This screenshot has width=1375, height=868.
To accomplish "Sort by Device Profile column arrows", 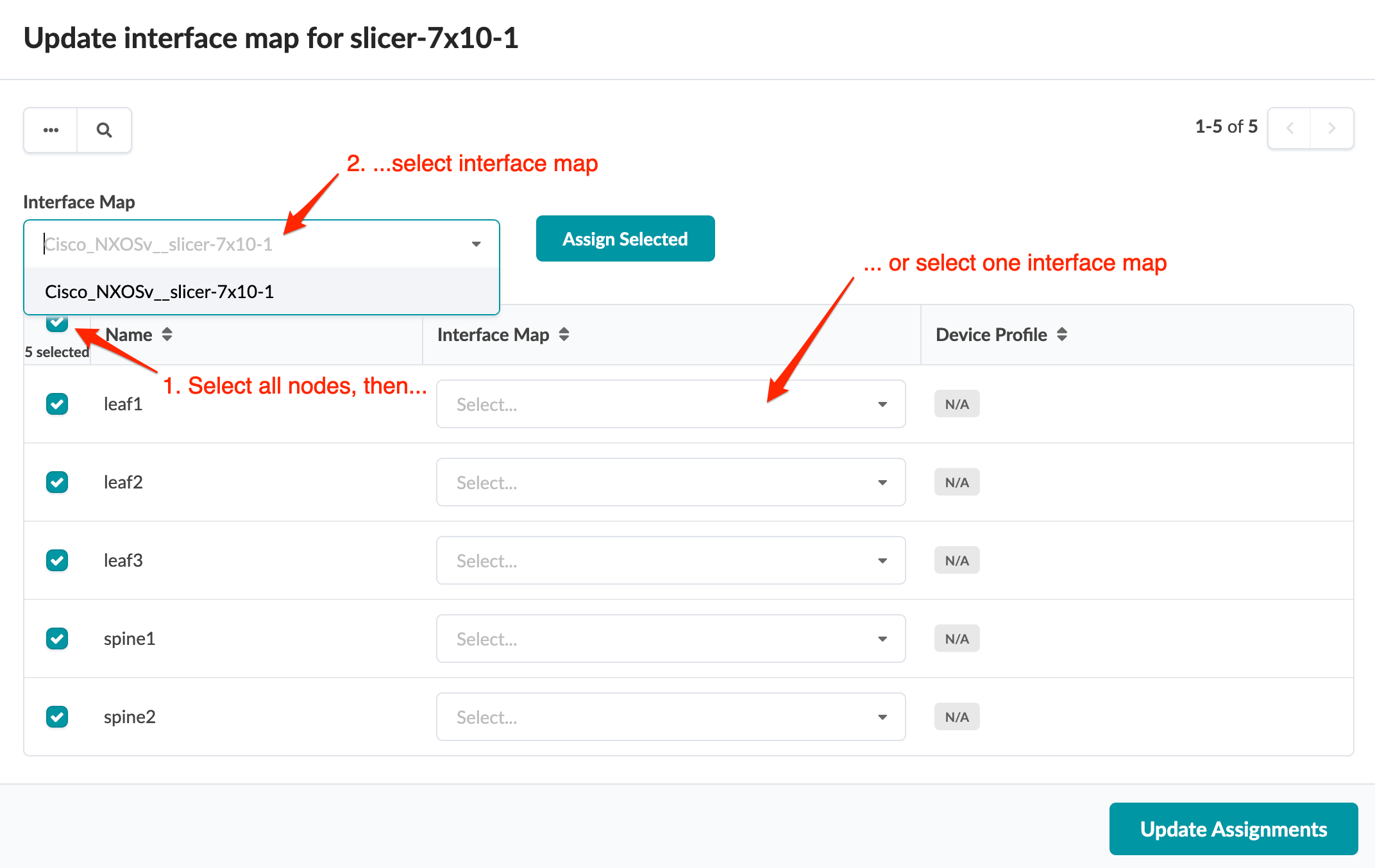I will pyautogui.click(x=1062, y=335).
